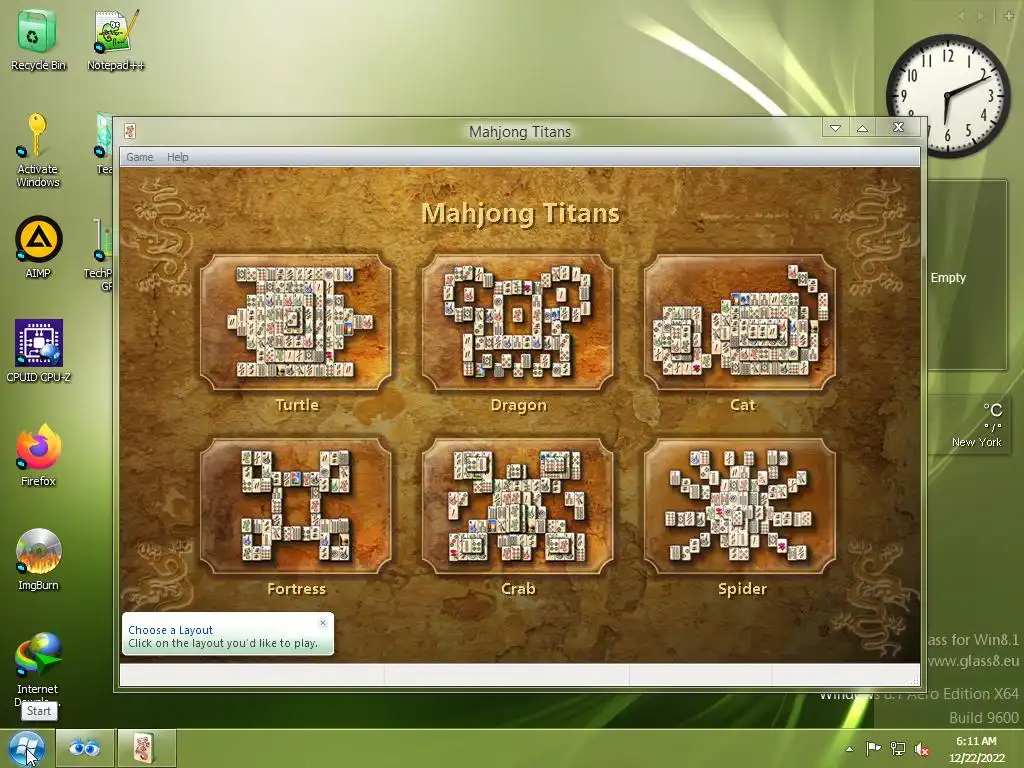
Task: Open the Help menu
Action: point(178,157)
